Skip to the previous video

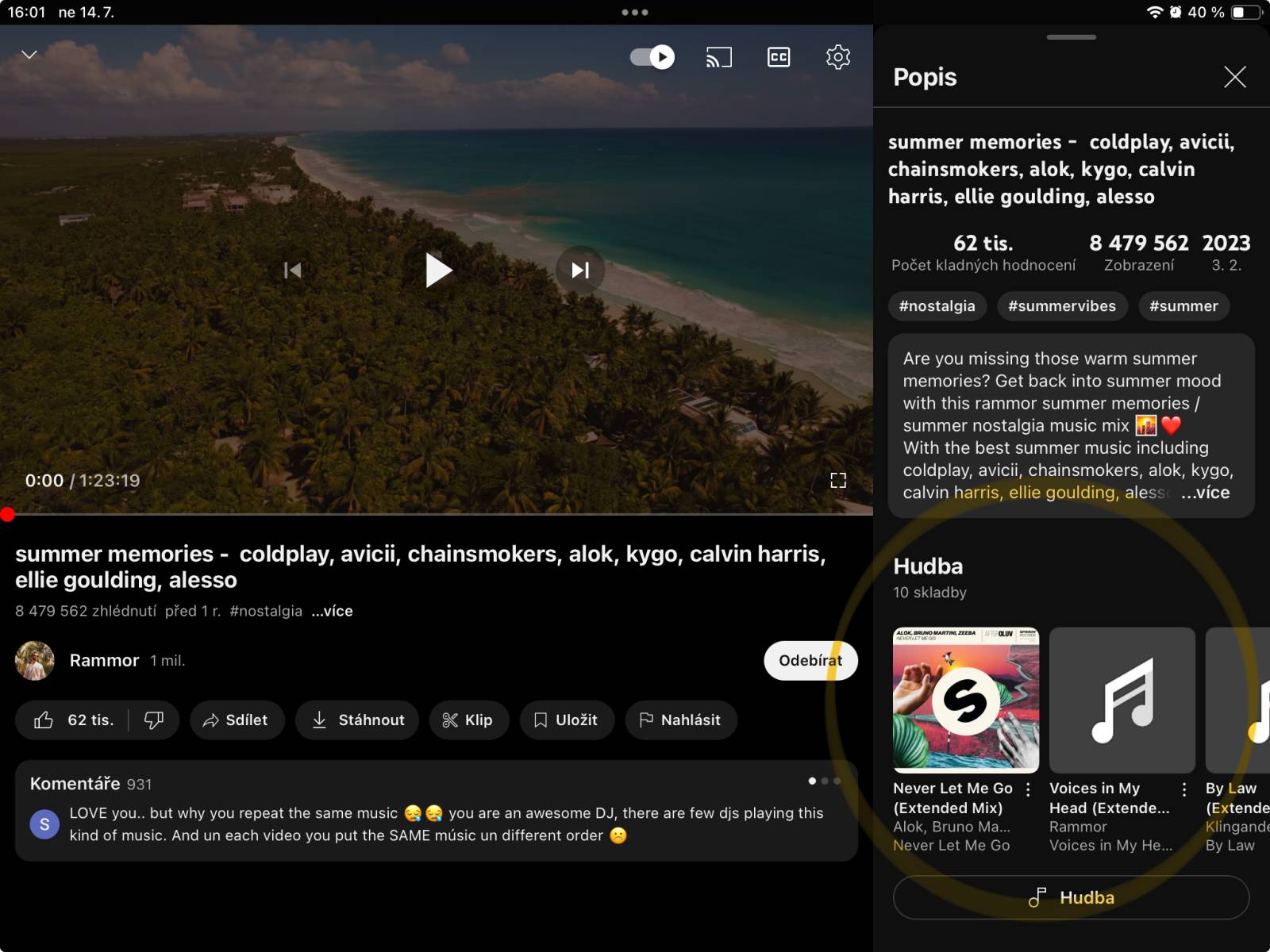(x=292, y=271)
